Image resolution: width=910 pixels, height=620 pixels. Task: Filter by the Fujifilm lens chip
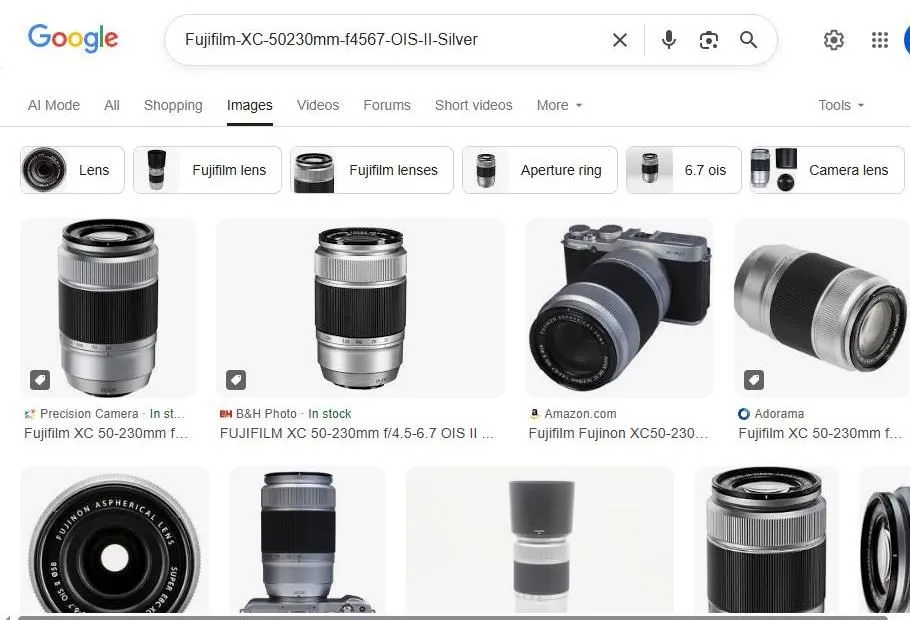[x=207, y=170]
